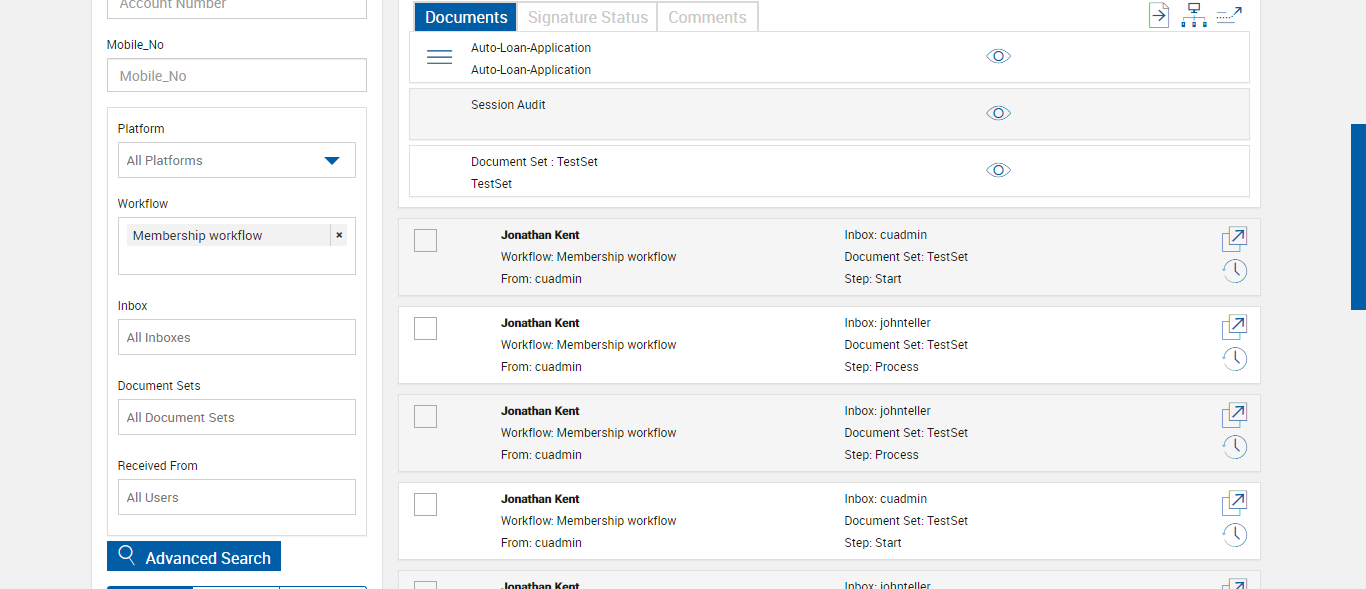Viewport: 1366px width, 589px height.
Task: Click pop-out icon on first Jonathan Kent item
Action: coord(1235,239)
